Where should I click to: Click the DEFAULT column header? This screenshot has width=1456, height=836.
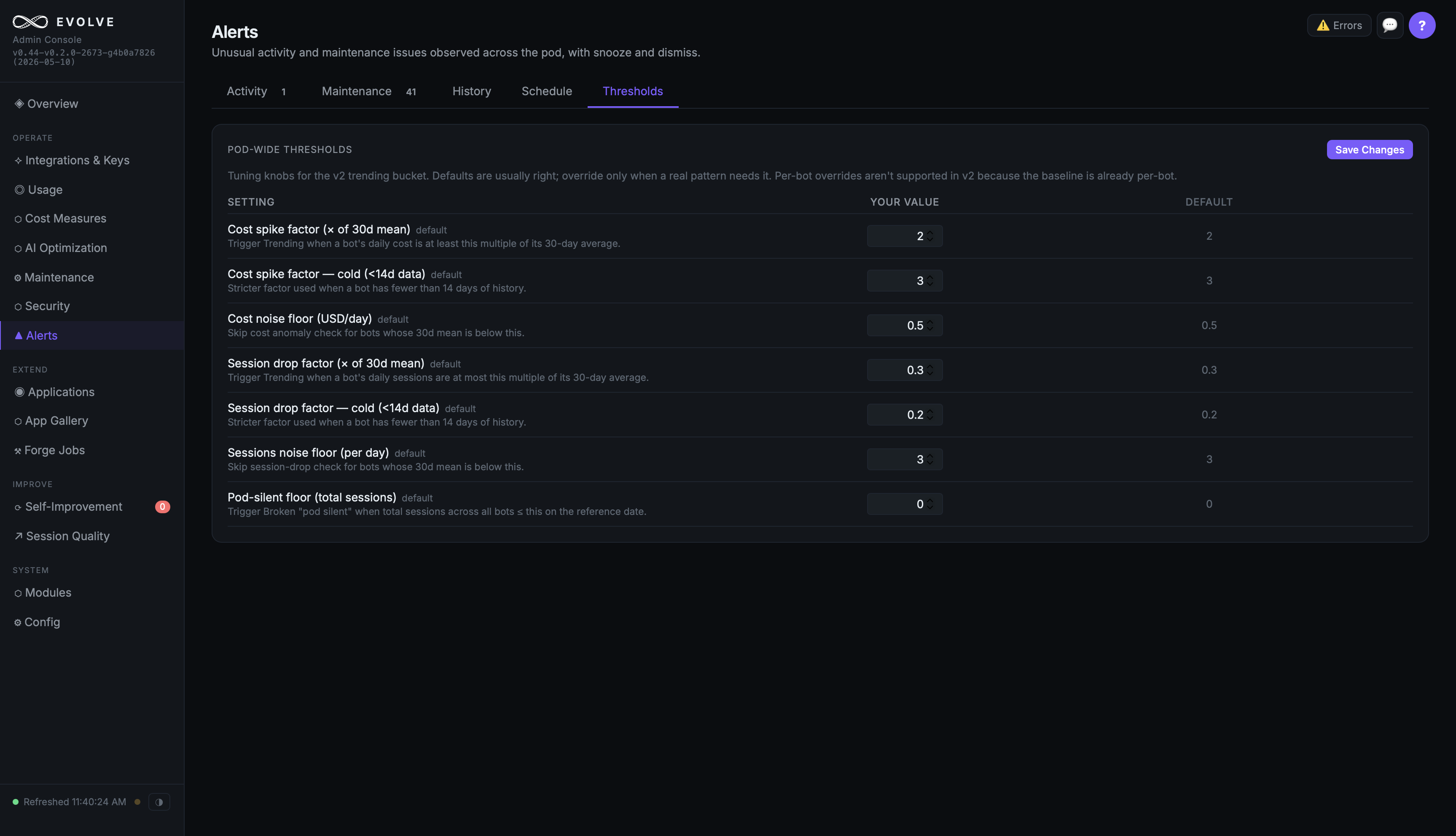click(1209, 202)
